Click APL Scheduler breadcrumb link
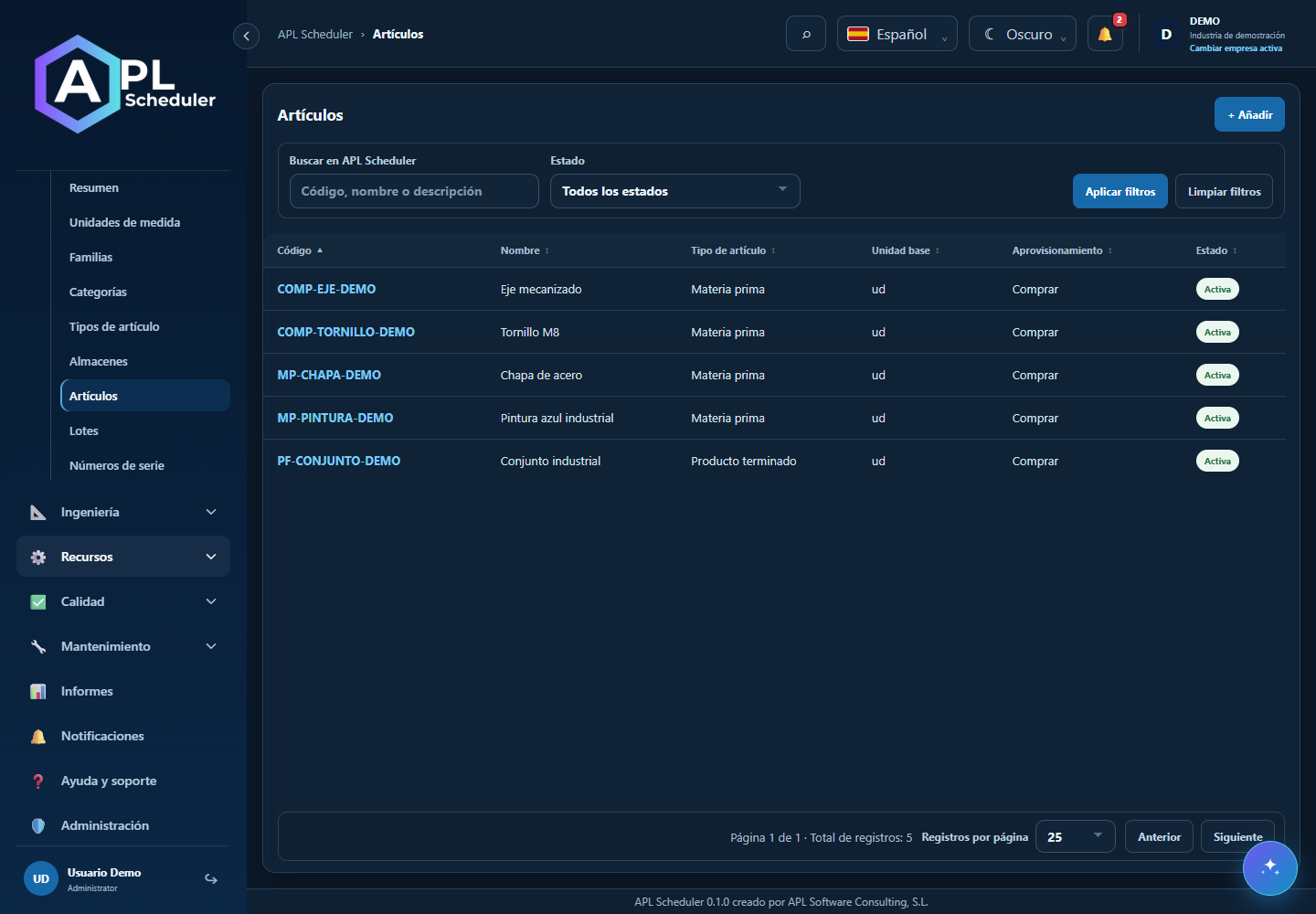The image size is (1316, 914). tap(315, 35)
